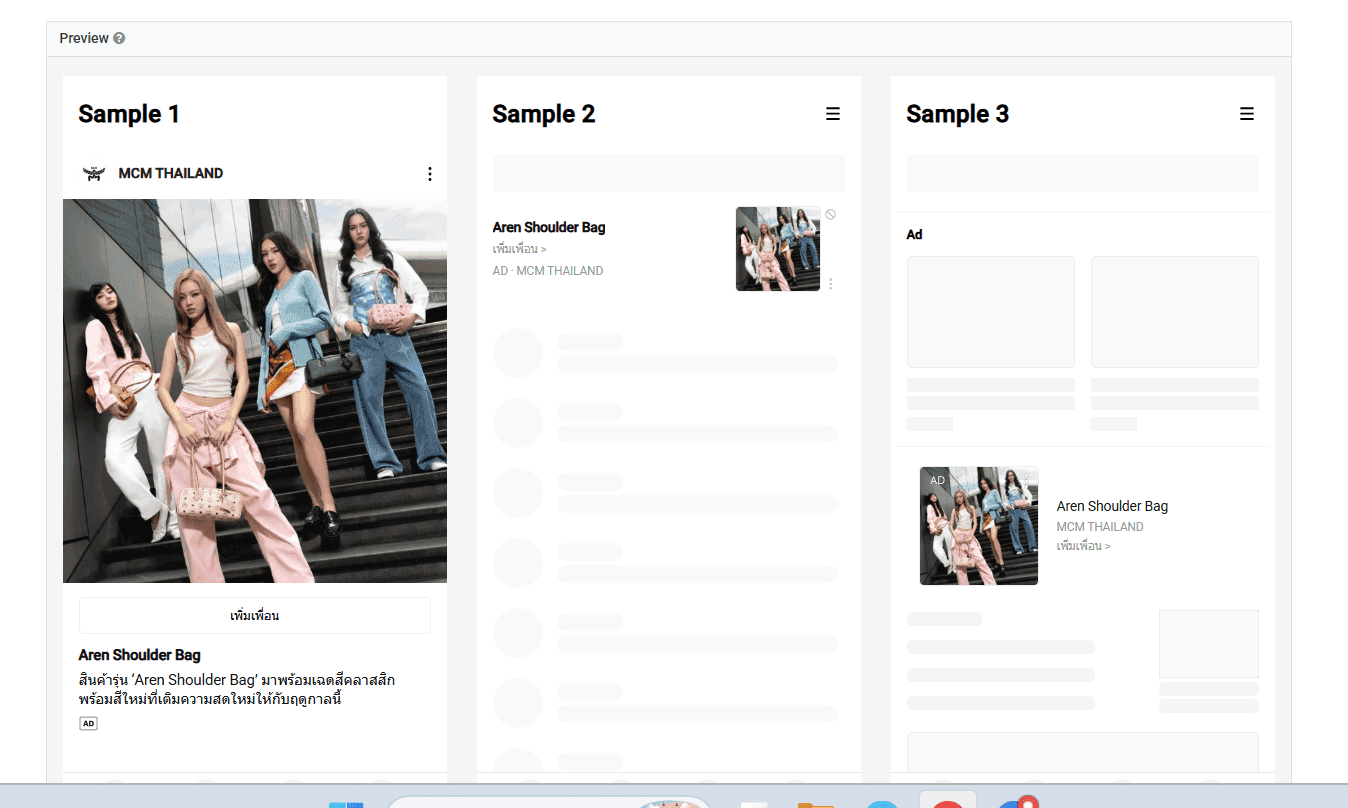Viewport: 1348px width, 808px height.
Task: Click the MCM logo in Sample 1
Action: coord(94,174)
